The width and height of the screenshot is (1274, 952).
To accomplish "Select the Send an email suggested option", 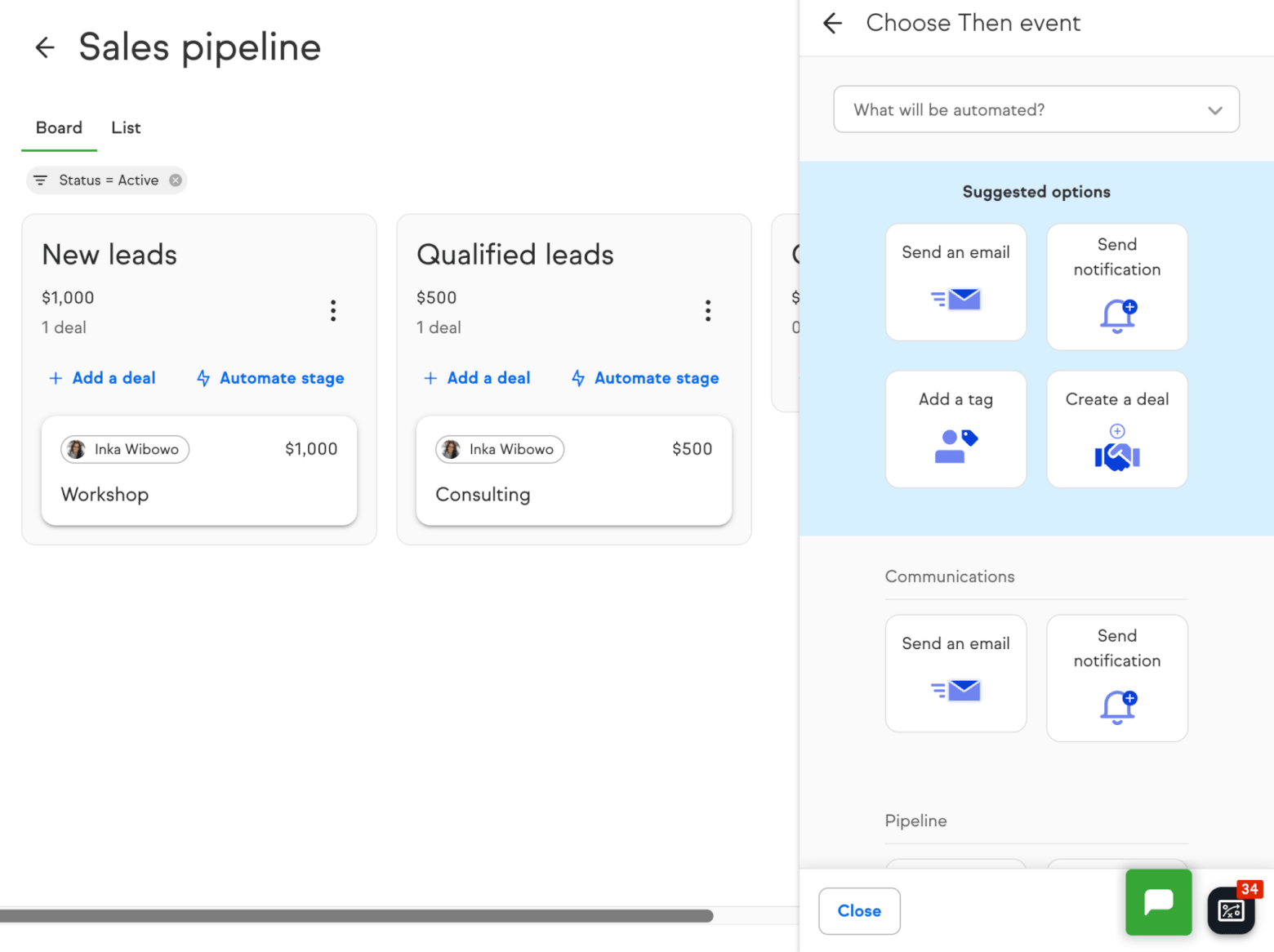I will pos(955,282).
